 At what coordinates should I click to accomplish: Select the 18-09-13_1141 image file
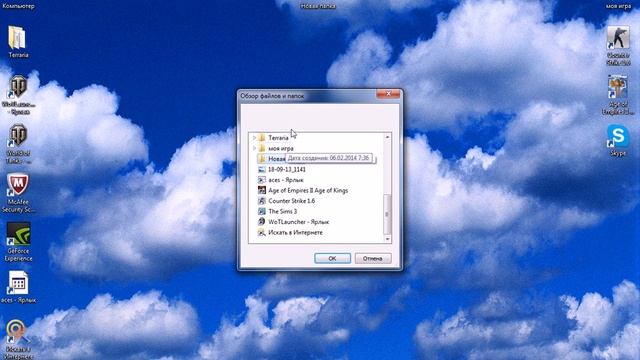[282, 169]
